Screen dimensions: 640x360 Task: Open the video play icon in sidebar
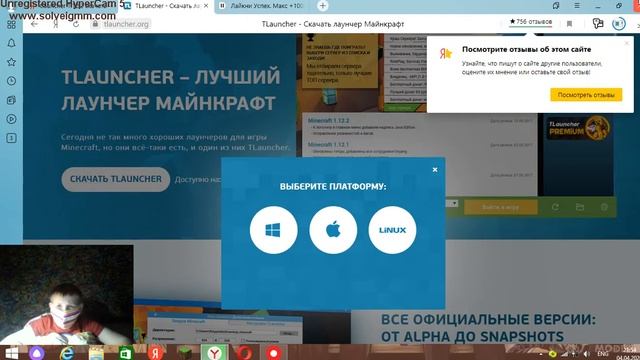(11, 119)
